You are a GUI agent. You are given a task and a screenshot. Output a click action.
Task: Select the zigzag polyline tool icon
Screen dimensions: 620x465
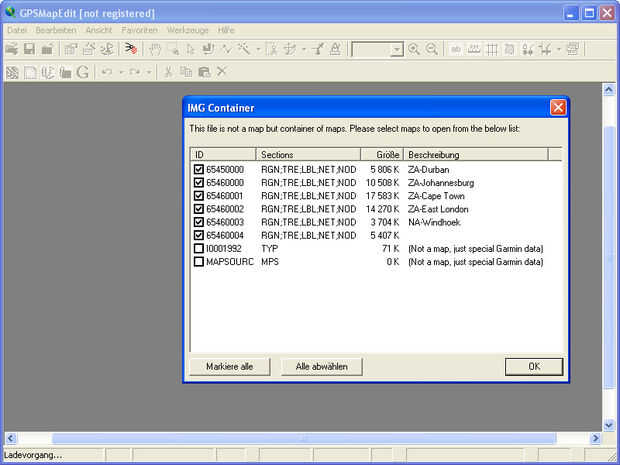227,49
